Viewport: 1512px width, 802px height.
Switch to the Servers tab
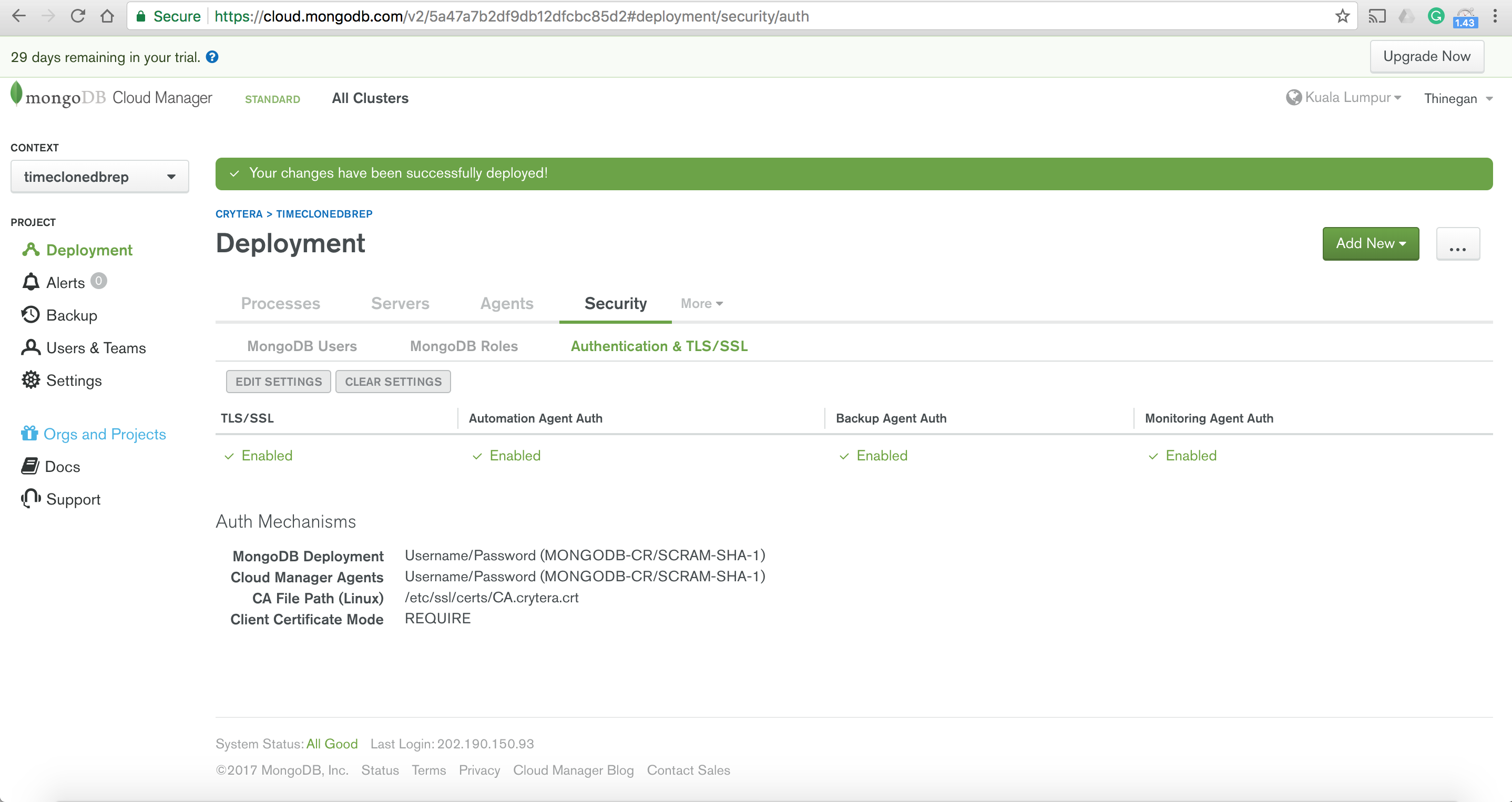point(400,303)
